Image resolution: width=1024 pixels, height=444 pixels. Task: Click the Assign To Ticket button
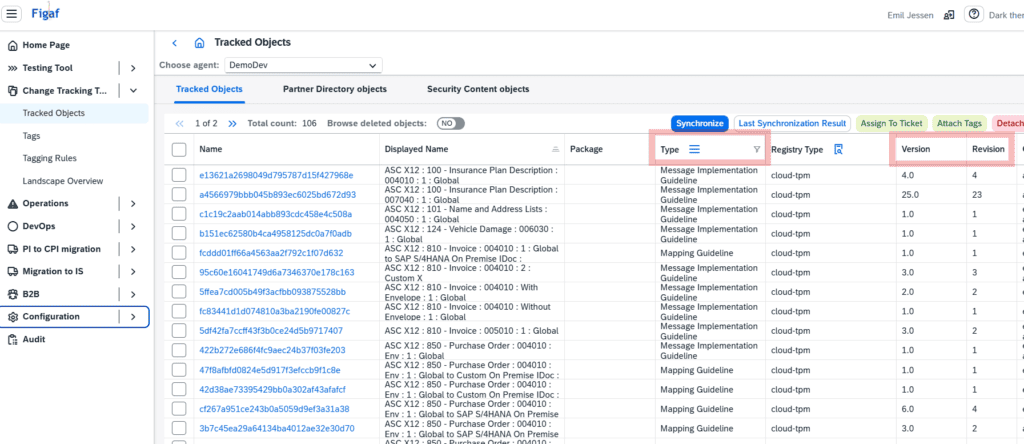pyautogui.click(x=891, y=123)
